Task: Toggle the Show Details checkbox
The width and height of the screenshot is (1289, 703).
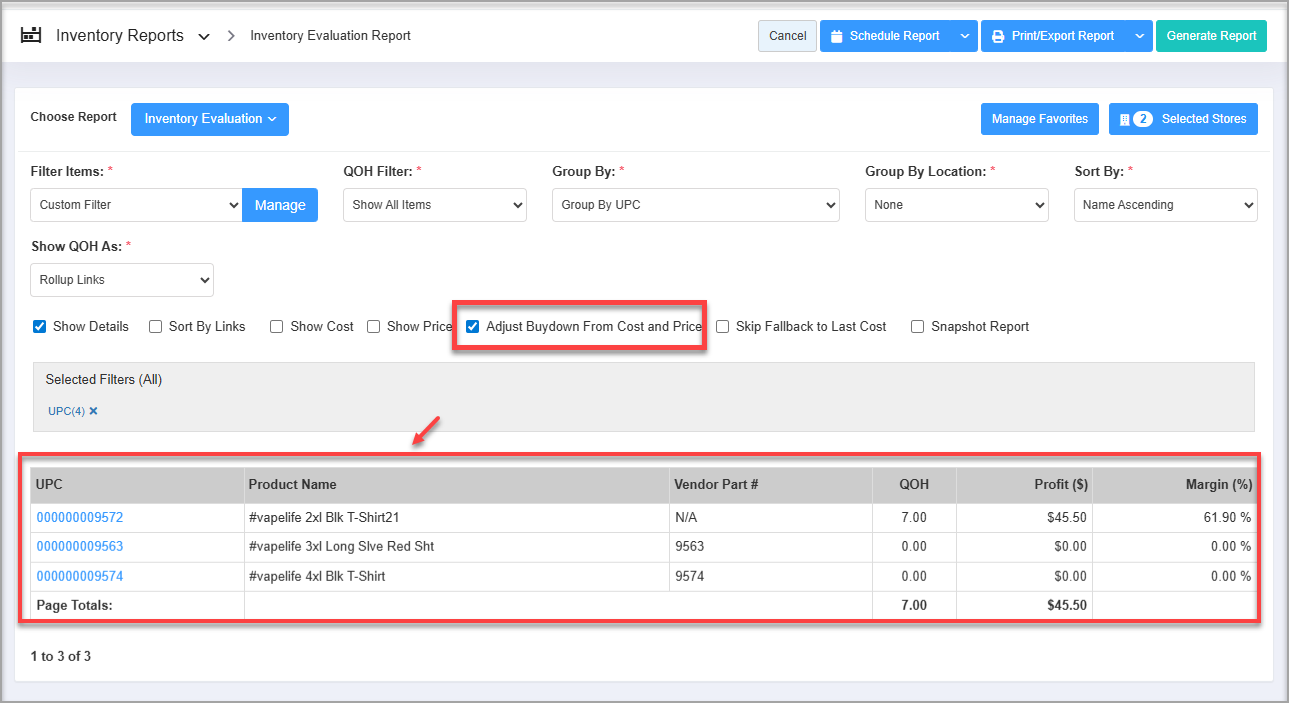Action: pyautogui.click(x=40, y=326)
